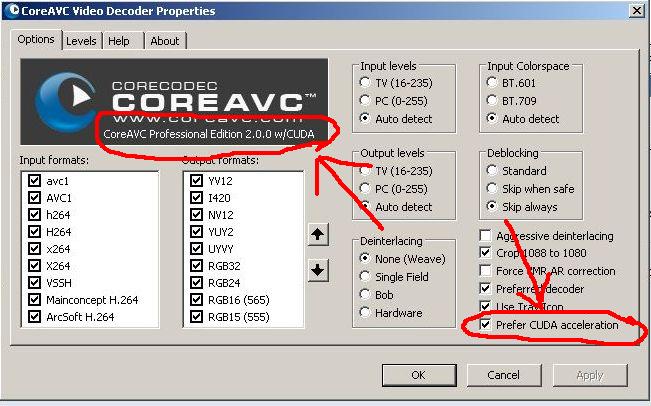
Task: Select BT.601 input colorspace
Action: (492, 83)
